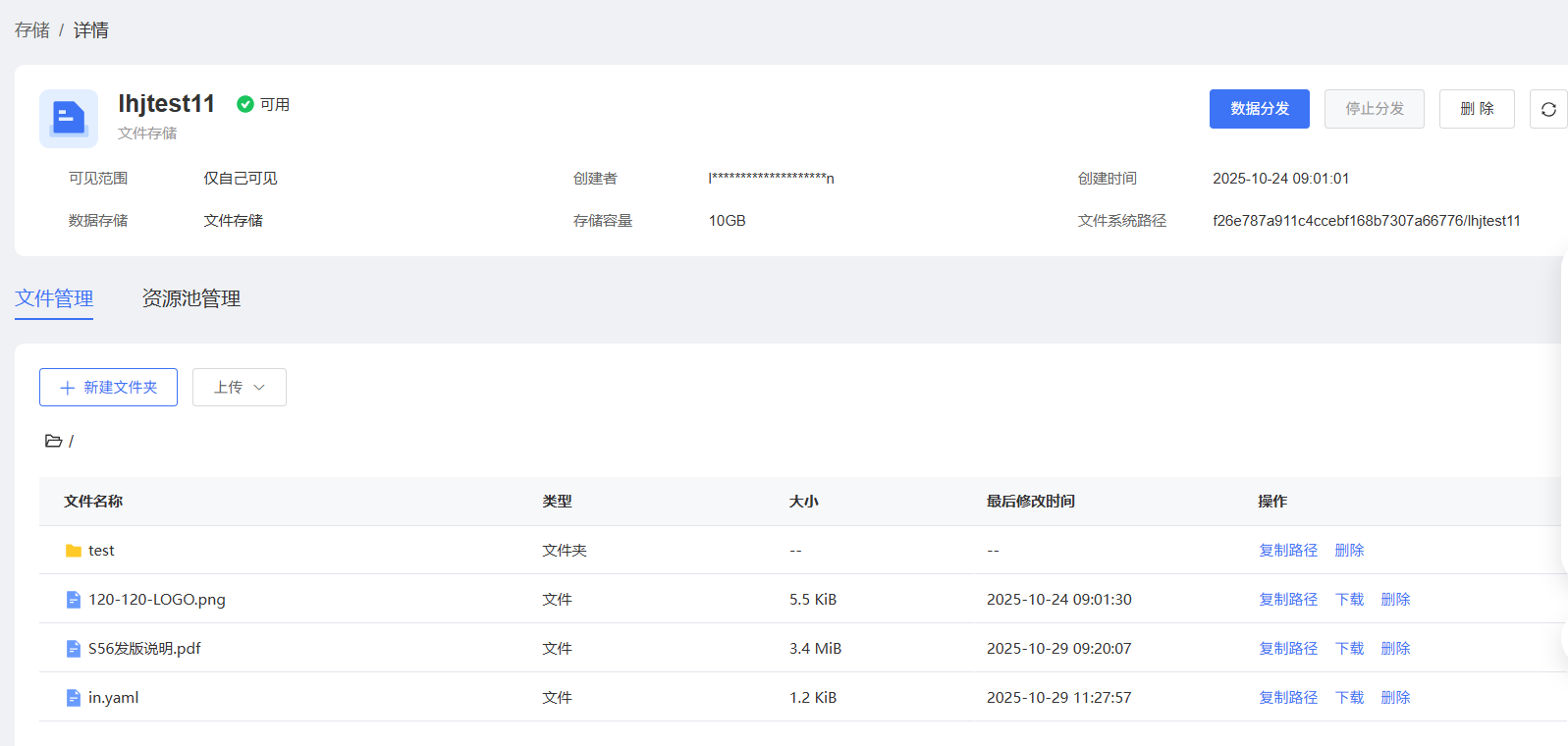Image resolution: width=1568 pixels, height=746 pixels.
Task: Download the S56发版说明.pdf file
Action: 1349,649
